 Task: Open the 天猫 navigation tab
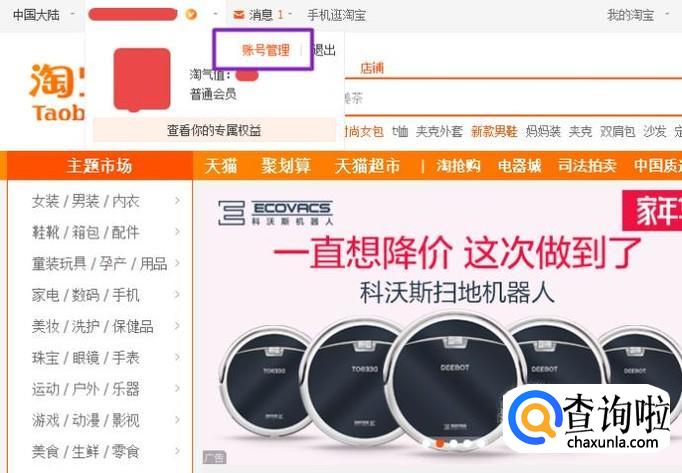click(x=221, y=166)
